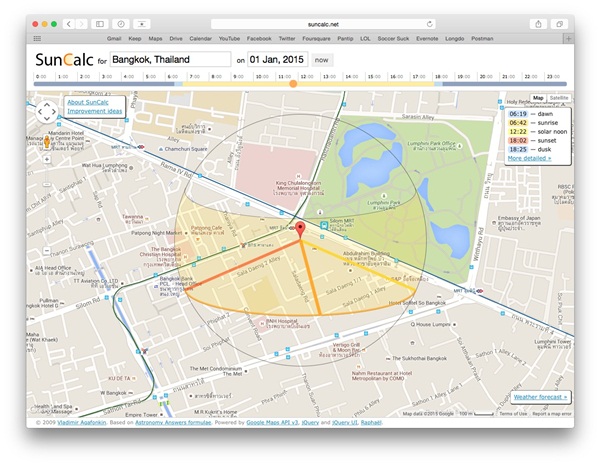The height and width of the screenshot is (465, 600).
Task: Click the 6:00 mark on timeline
Action: click(x=172, y=77)
